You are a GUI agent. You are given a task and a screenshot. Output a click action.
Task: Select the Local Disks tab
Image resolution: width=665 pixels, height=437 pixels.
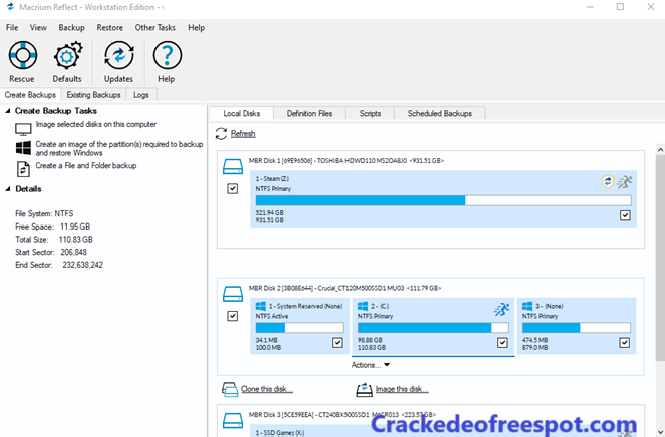point(242,113)
